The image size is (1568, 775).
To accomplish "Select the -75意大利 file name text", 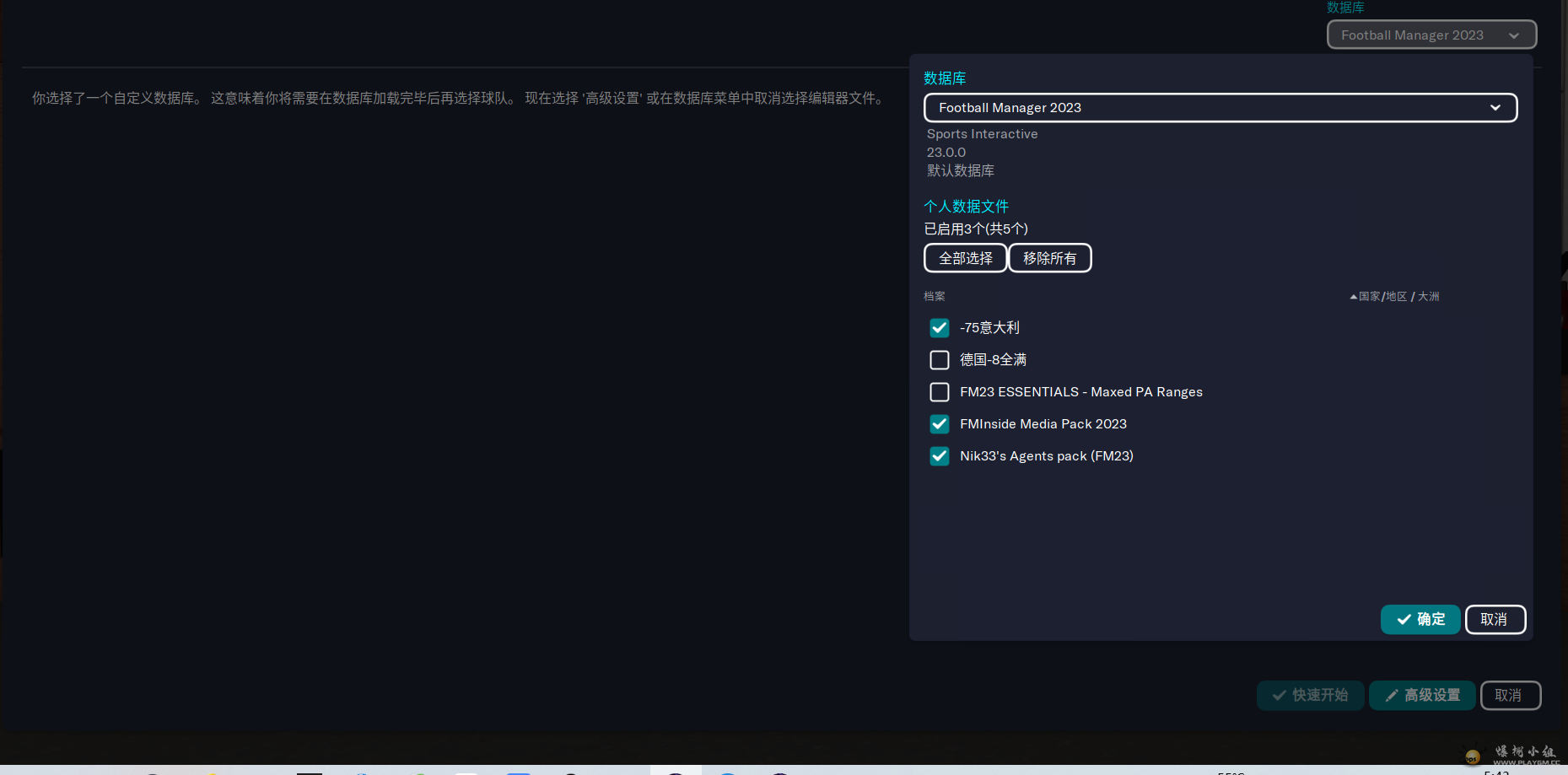I will 989,328.
